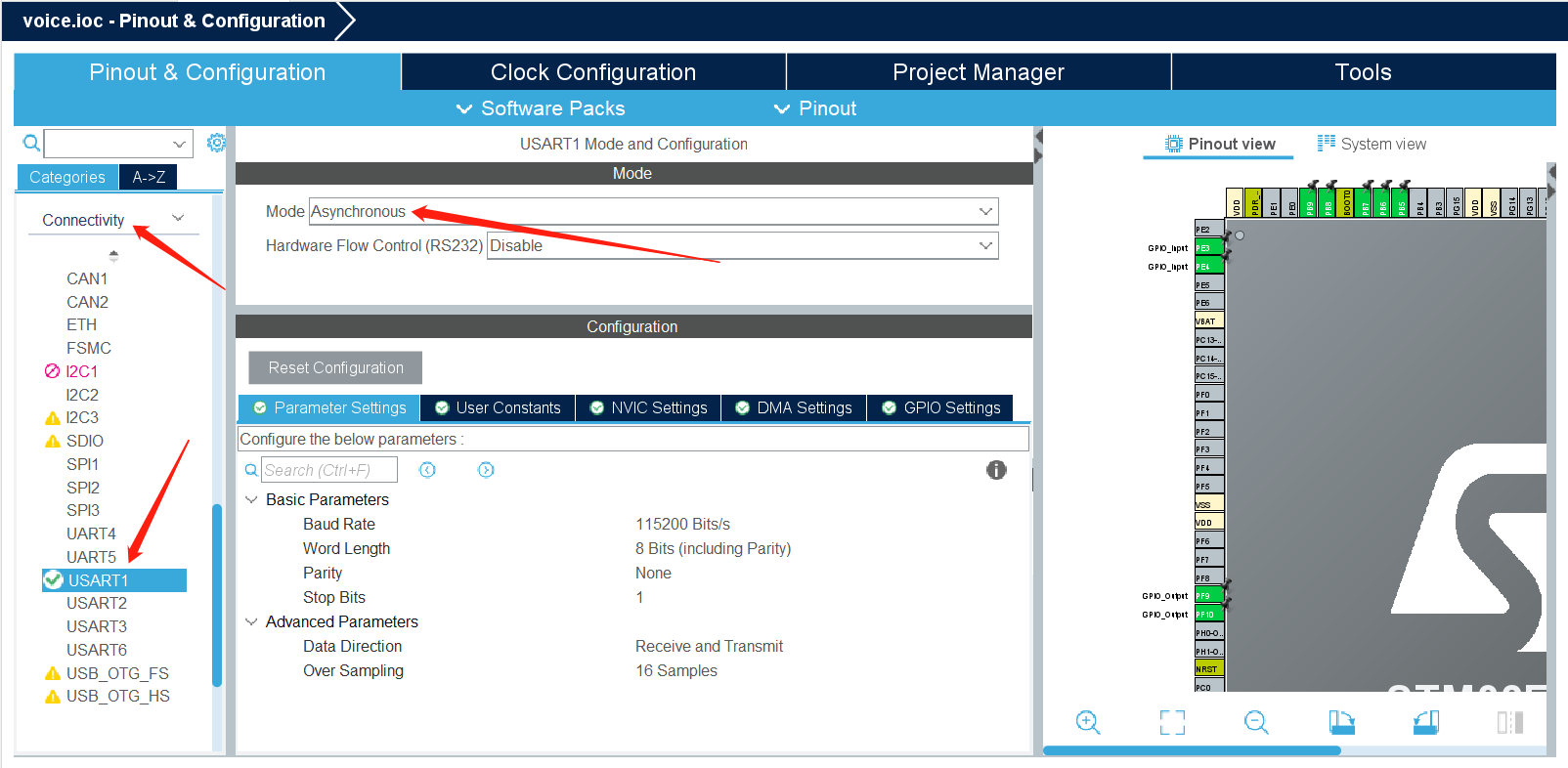Screen dimensions: 1568x768
Task: Switch to Pinout & Configuration tab
Action: (x=207, y=72)
